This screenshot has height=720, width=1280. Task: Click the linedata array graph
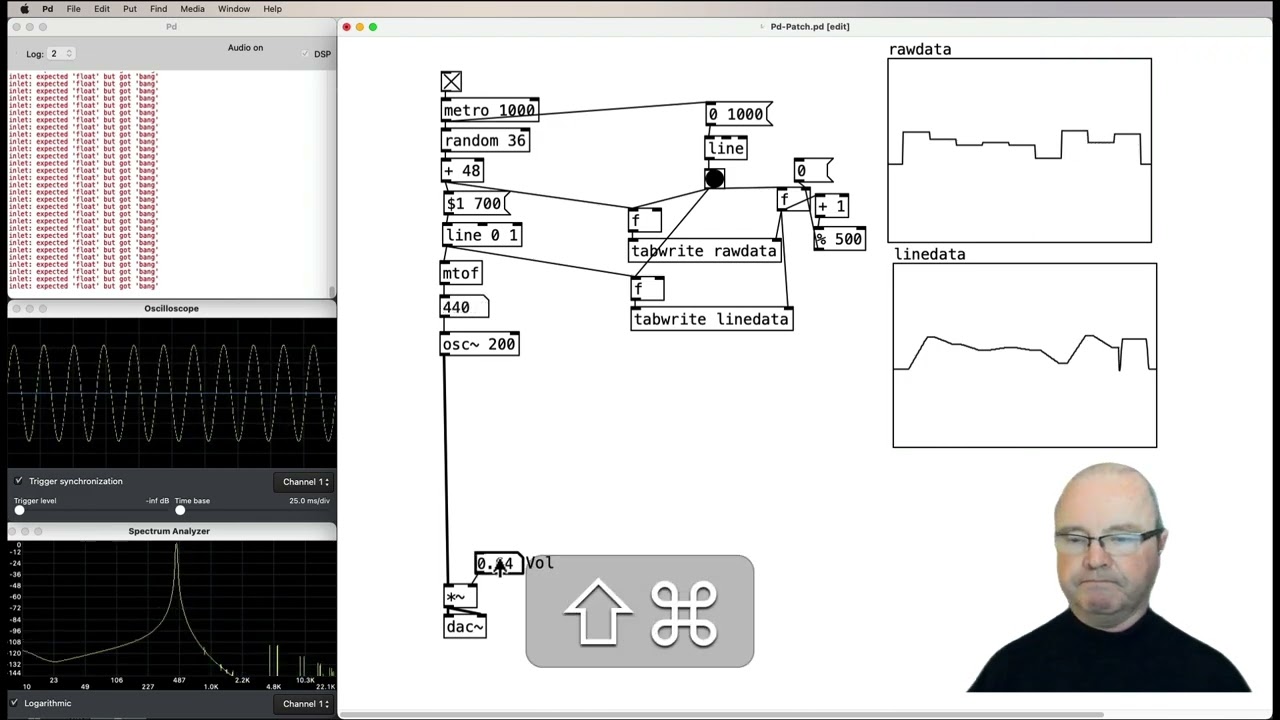point(1024,355)
